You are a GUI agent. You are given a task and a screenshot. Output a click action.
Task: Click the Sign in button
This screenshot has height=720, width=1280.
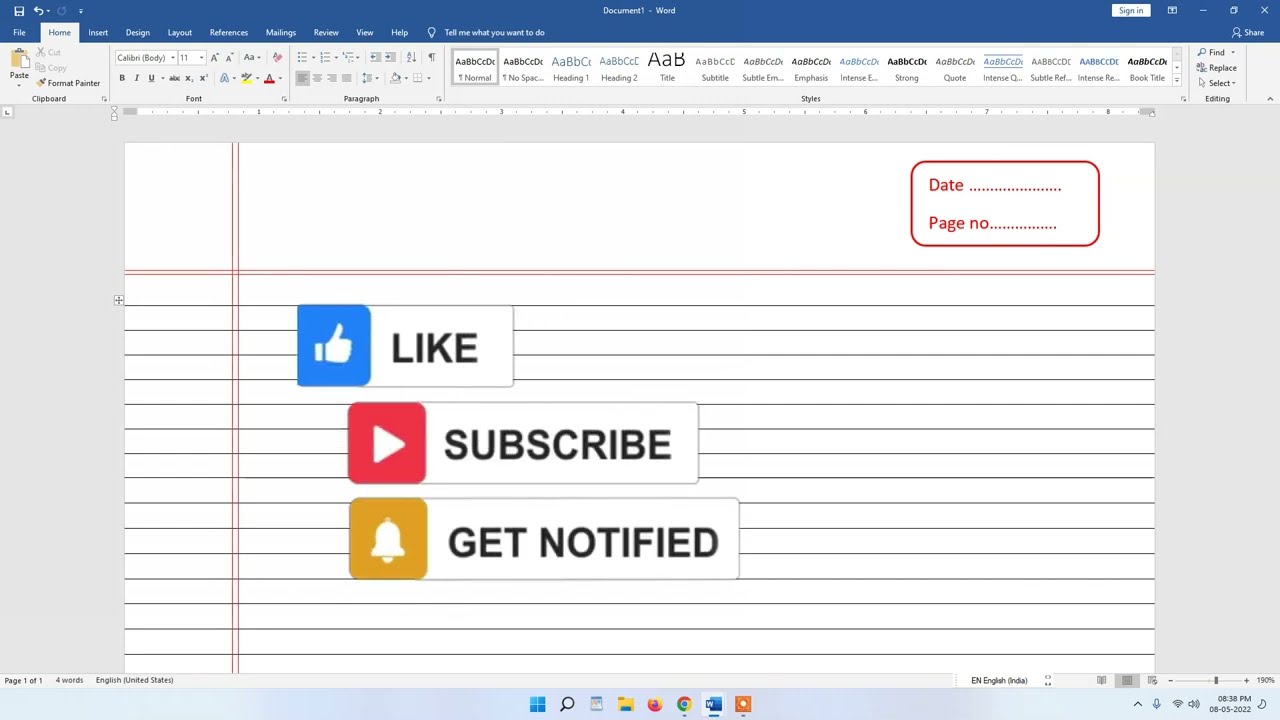[1131, 10]
